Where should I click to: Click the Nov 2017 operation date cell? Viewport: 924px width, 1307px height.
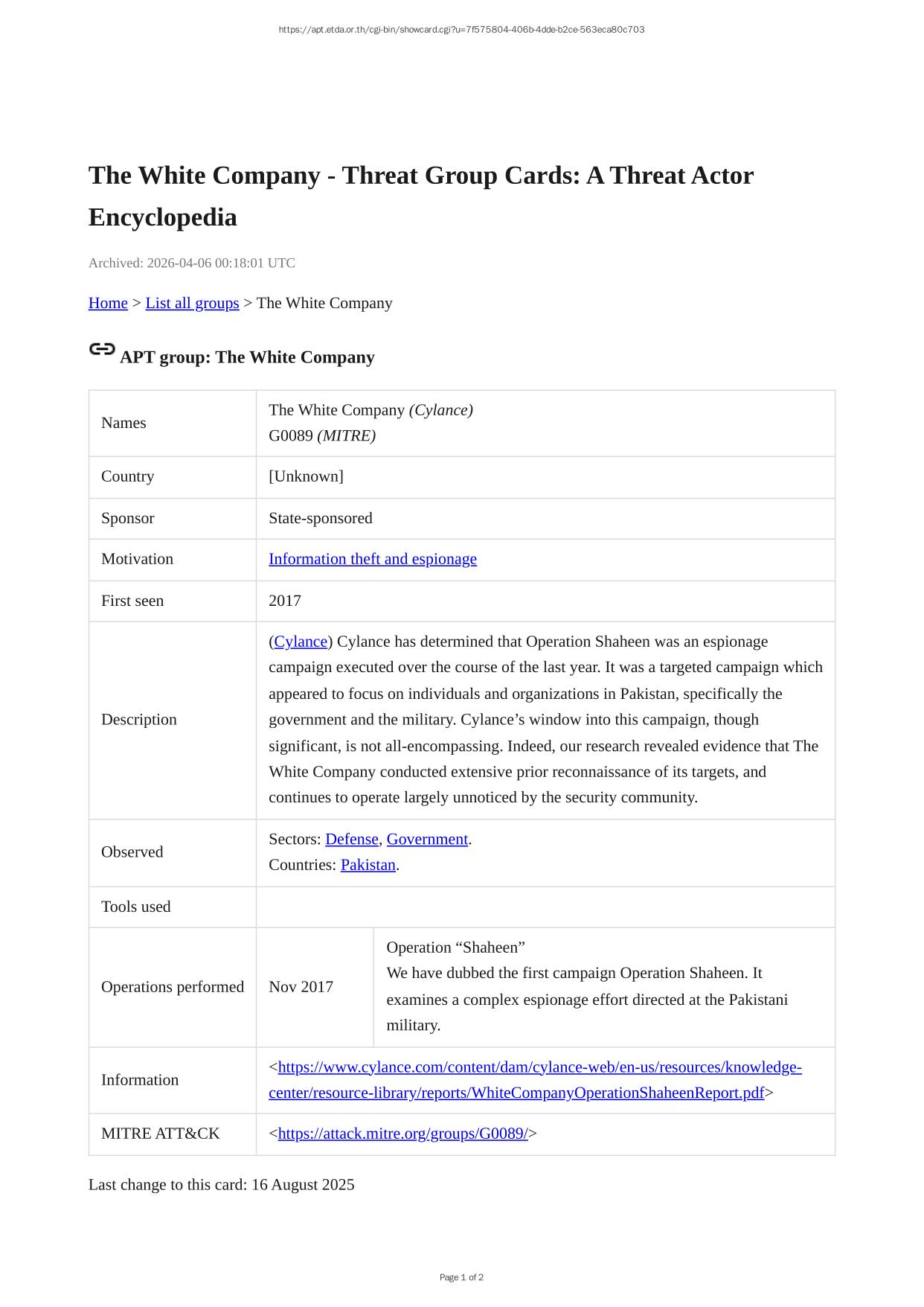[x=301, y=987]
